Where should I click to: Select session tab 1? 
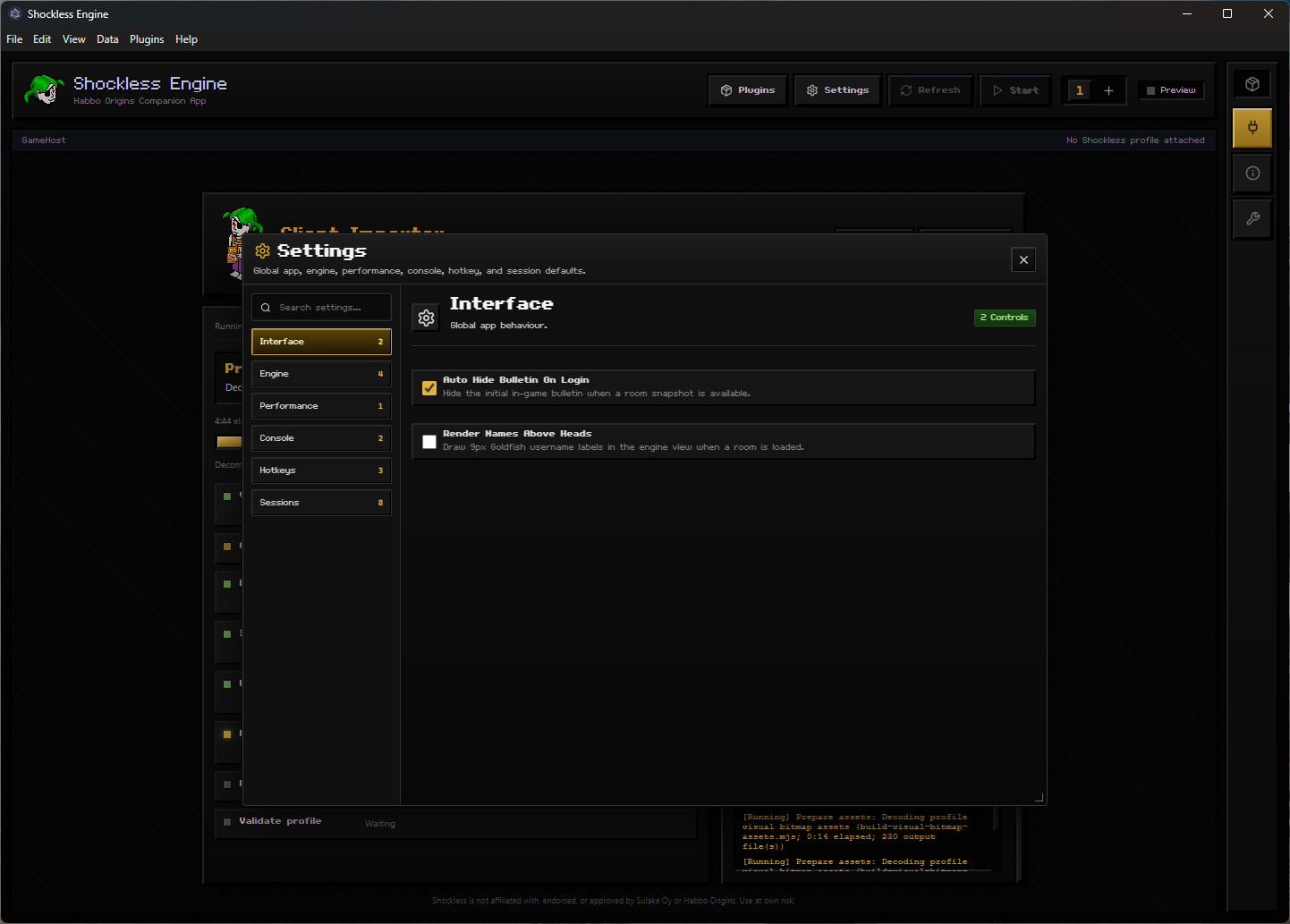point(1080,90)
